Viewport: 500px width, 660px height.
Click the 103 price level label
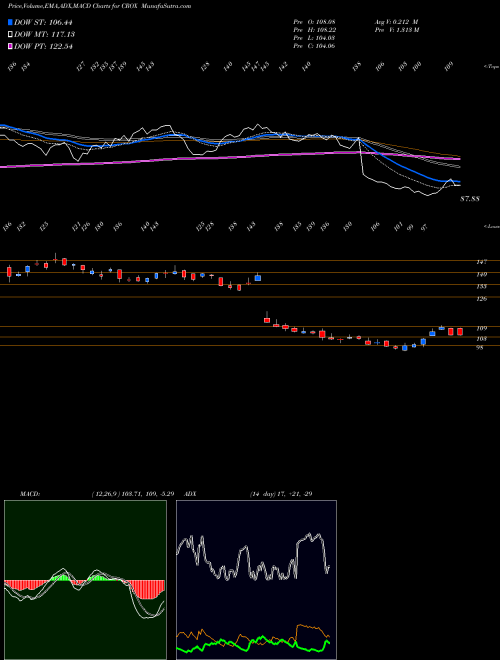pyautogui.click(x=481, y=339)
